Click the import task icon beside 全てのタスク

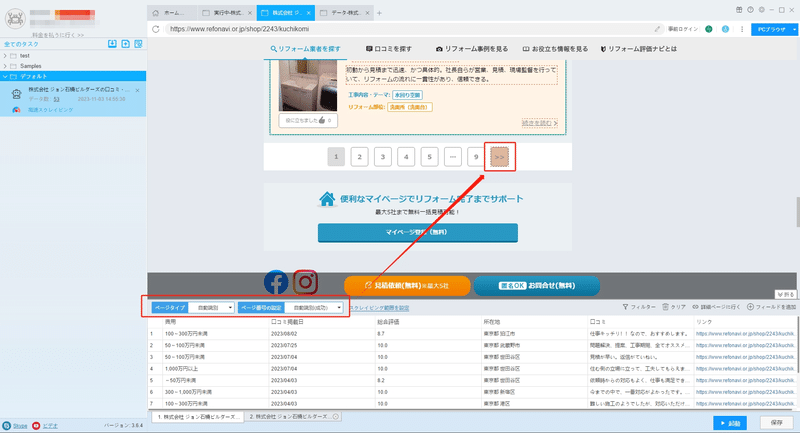(112, 44)
